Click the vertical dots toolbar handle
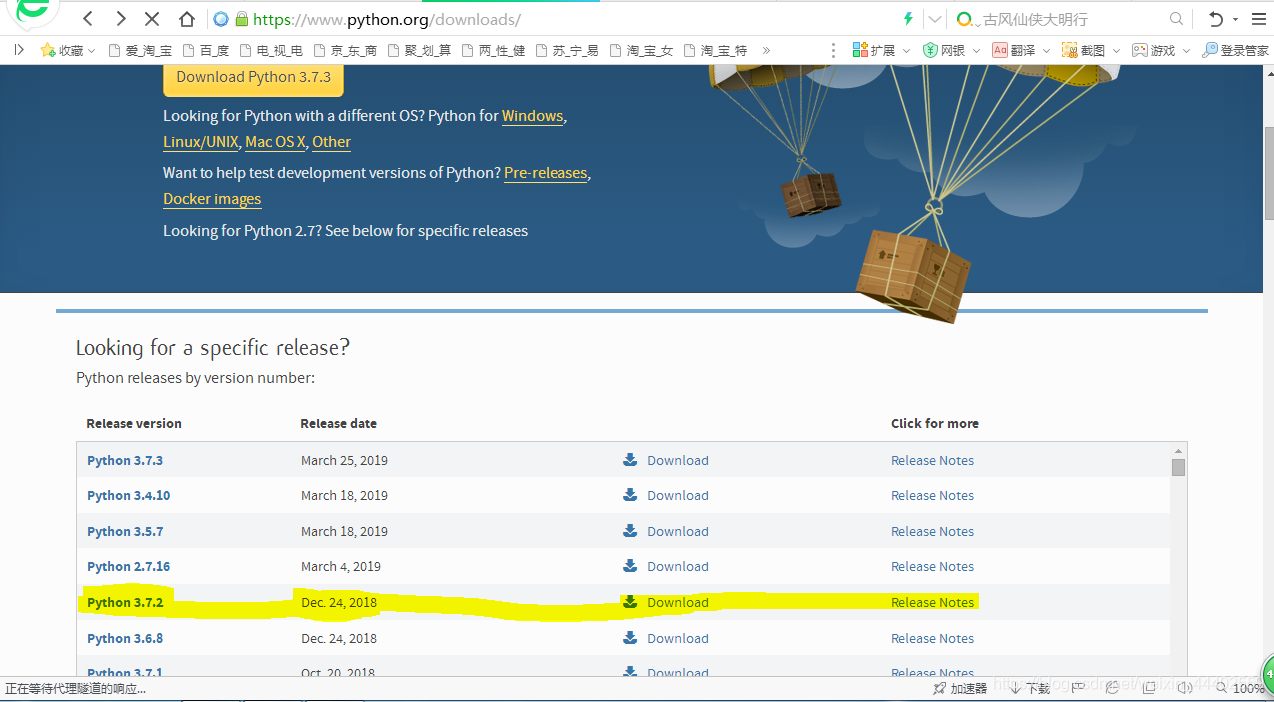The width and height of the screenshot is (1274, 702). pos(835,50)
